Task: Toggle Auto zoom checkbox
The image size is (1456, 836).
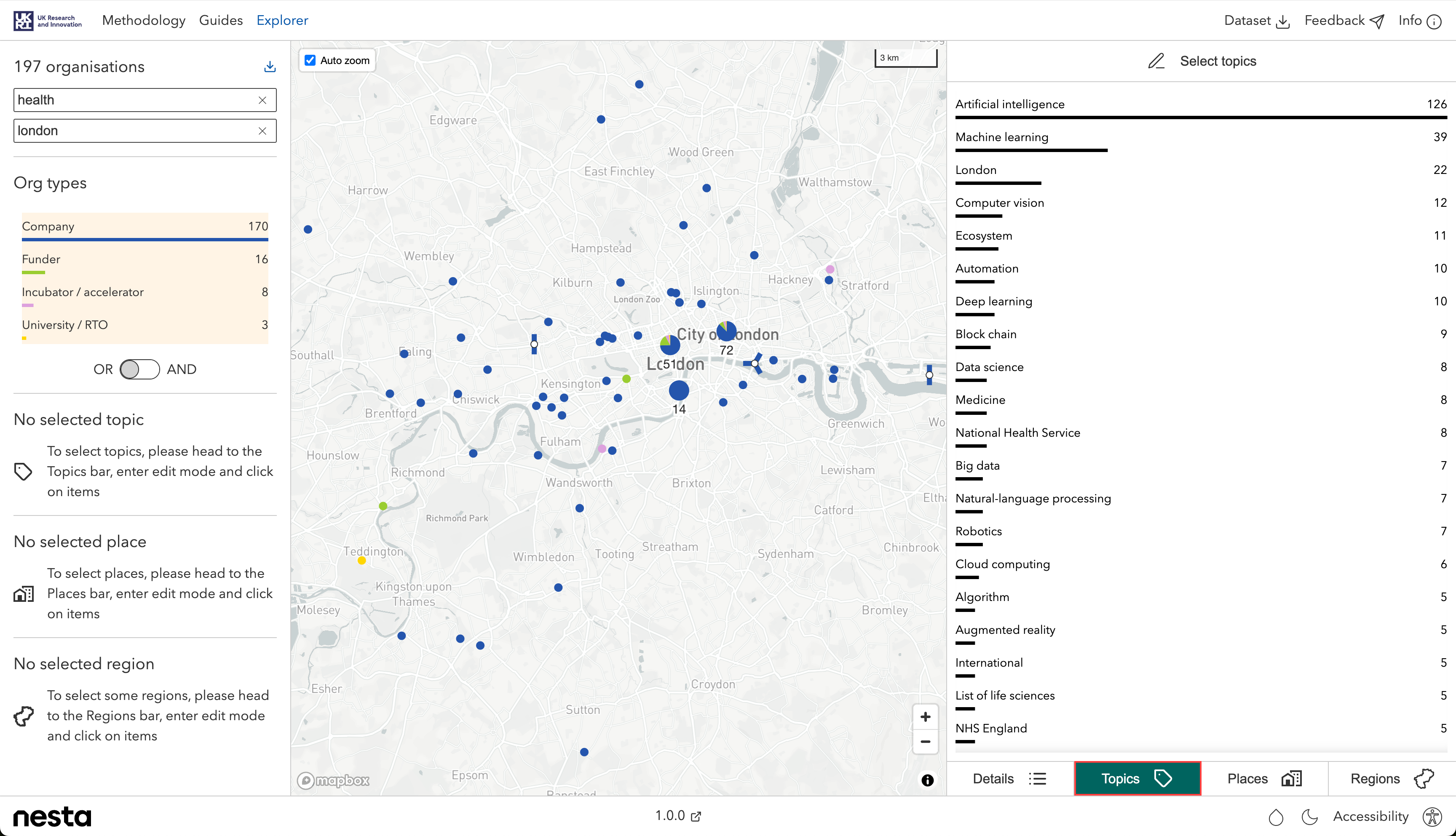Action: tap(310, 60)
